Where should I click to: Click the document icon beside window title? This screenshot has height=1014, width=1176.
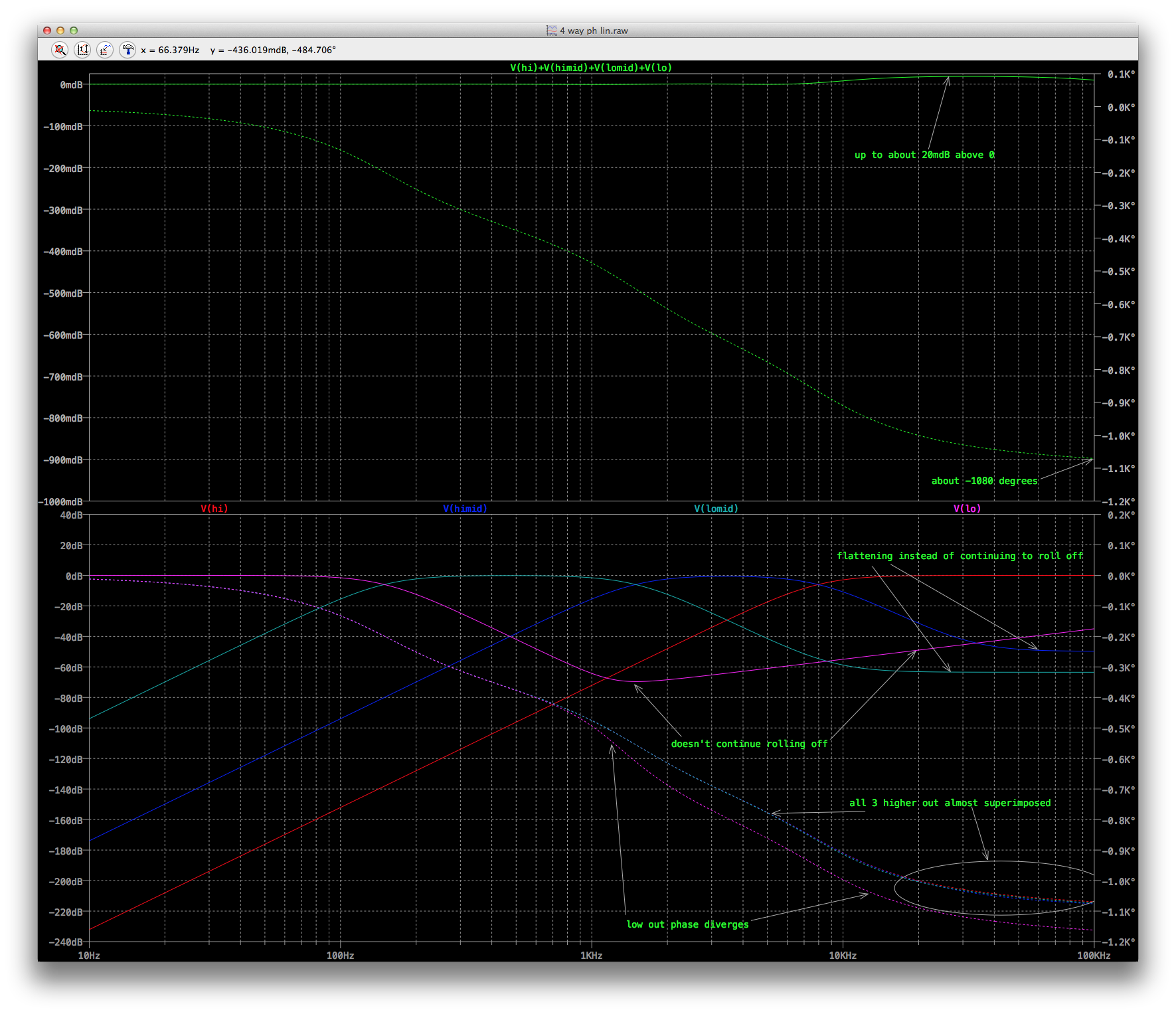pyautogui.click(x=551, y=31)
